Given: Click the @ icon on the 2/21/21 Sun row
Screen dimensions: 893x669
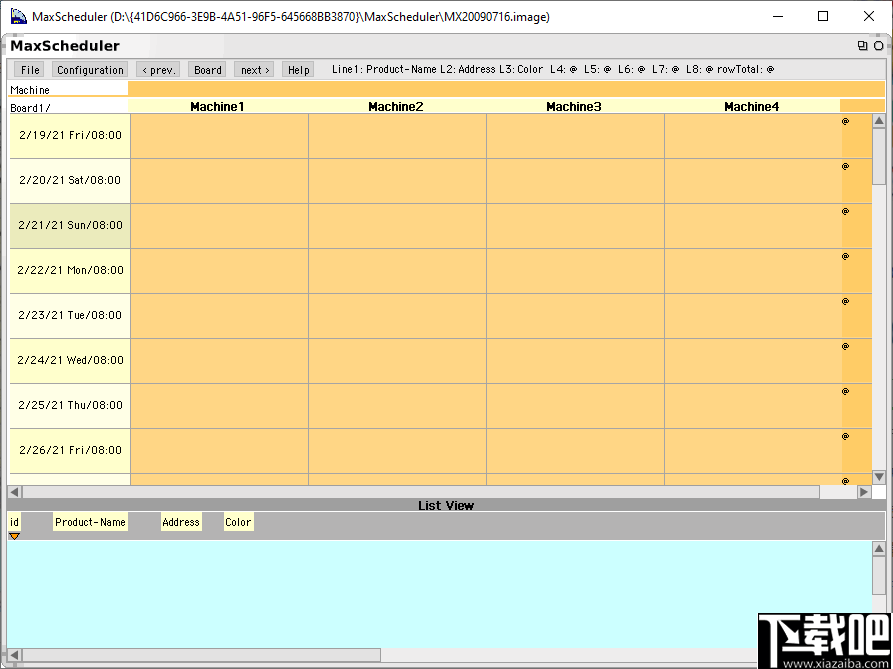Looking at the screenshot, I should [x=845, y=211].
